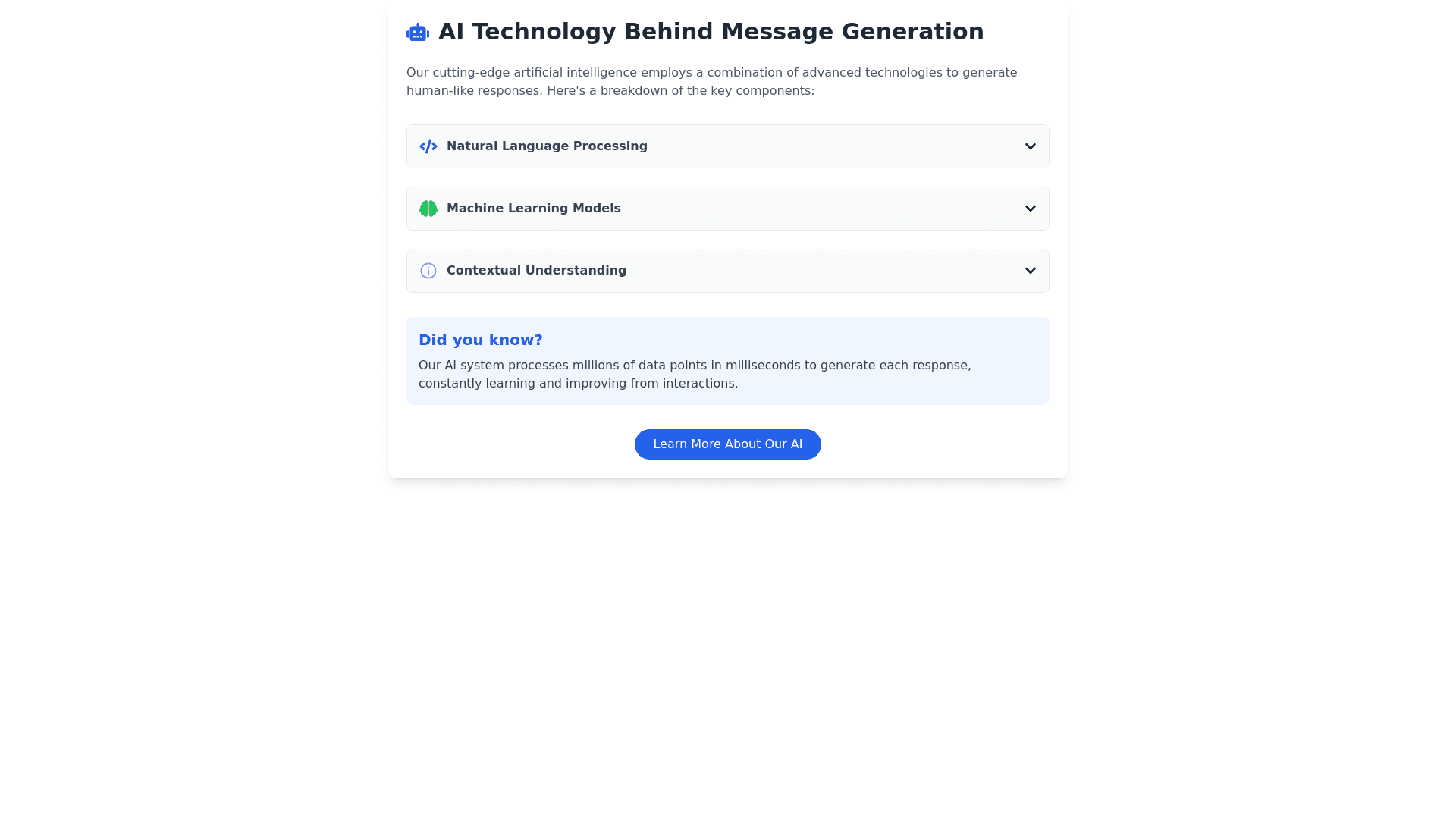Select the Natural Language Processing section title

coord(547,146)
